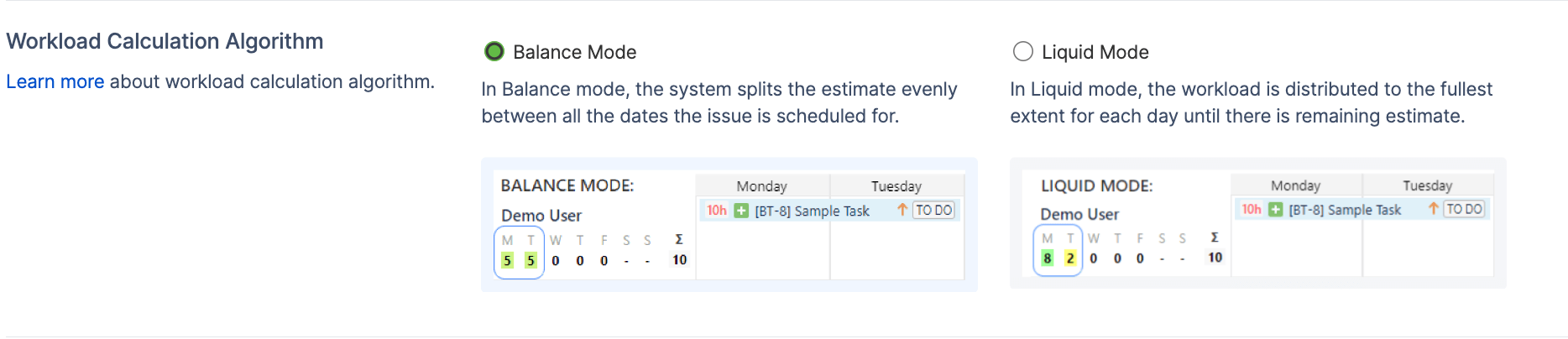Click the green Monday 8 cell in Liquid preview
This screenshot has height=339, width=1568.
1047,258
